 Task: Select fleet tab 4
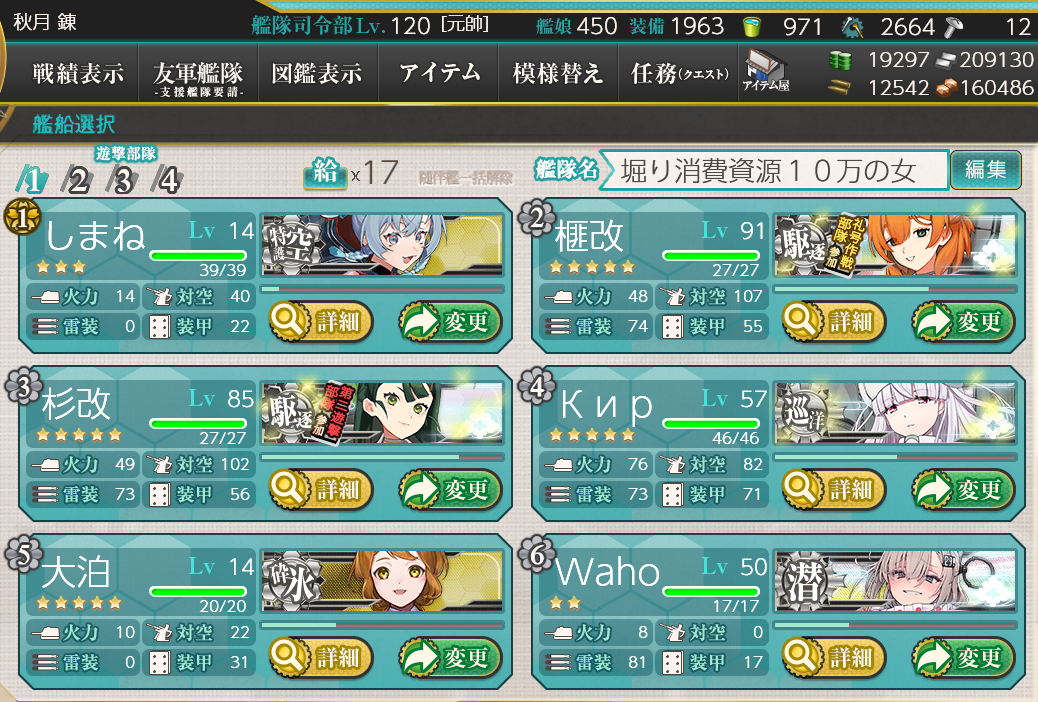pos(167,180)
